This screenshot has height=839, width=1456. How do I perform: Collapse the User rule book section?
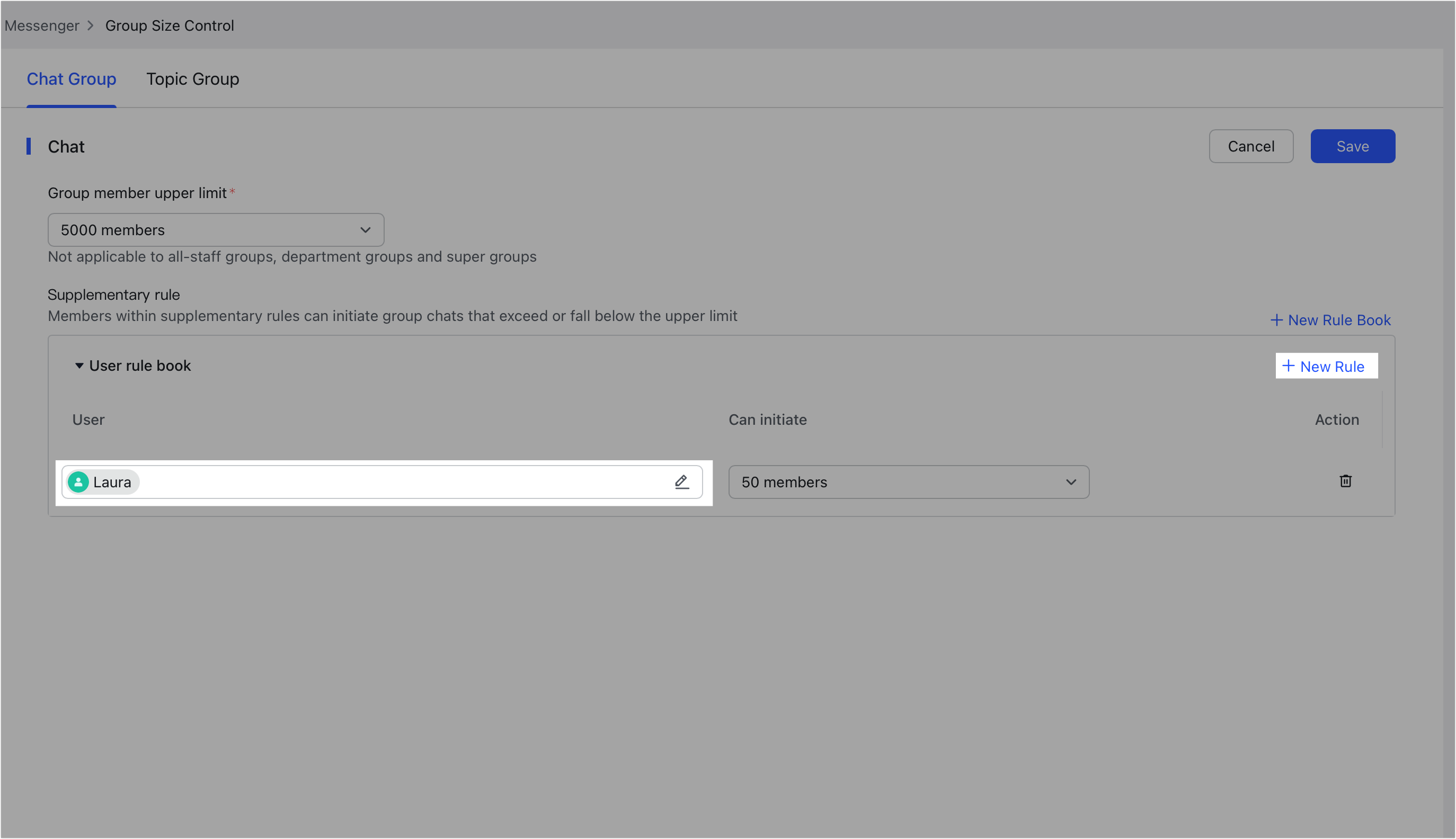(79, 365)
